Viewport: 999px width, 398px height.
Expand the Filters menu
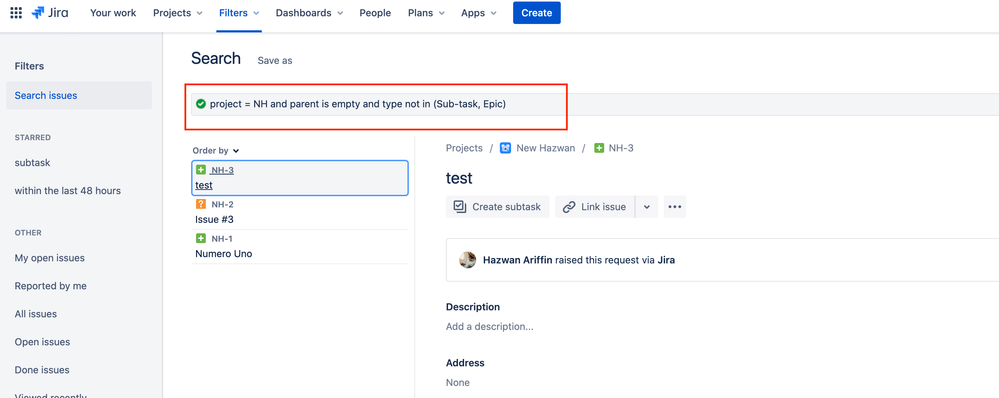[239, 13]
